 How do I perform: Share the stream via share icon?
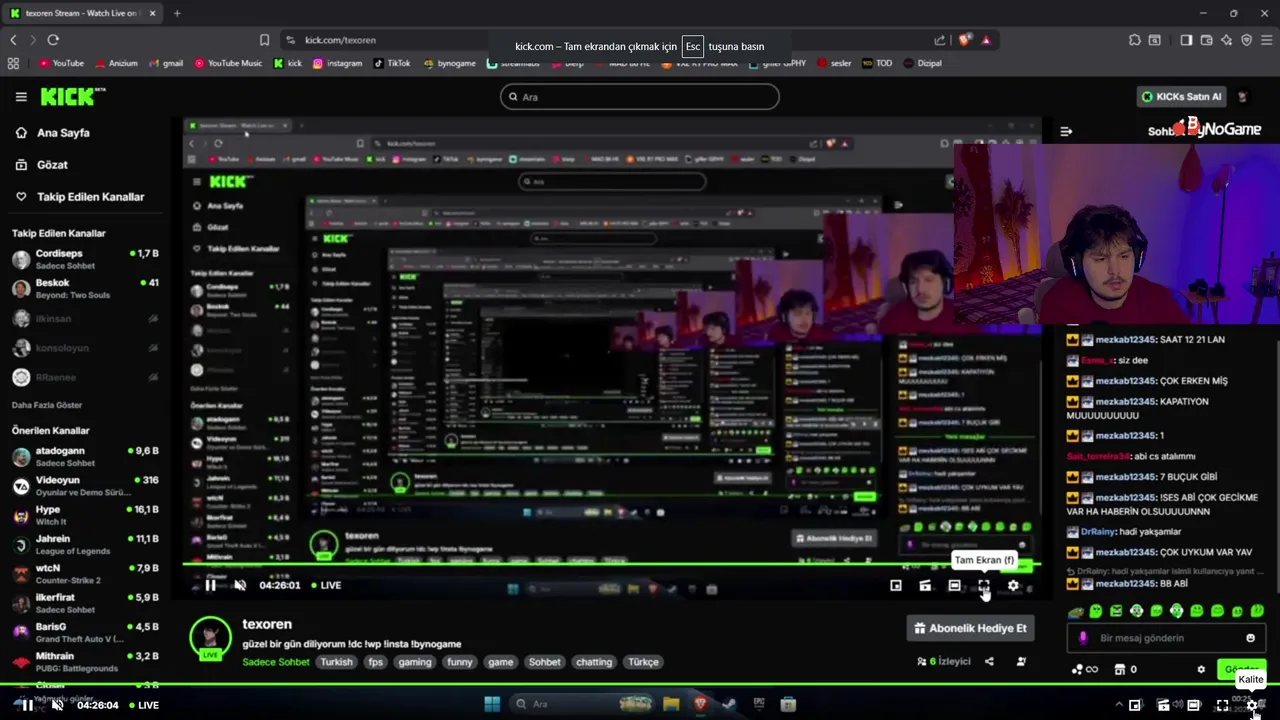pyautogui.click(x=989, y=661)
